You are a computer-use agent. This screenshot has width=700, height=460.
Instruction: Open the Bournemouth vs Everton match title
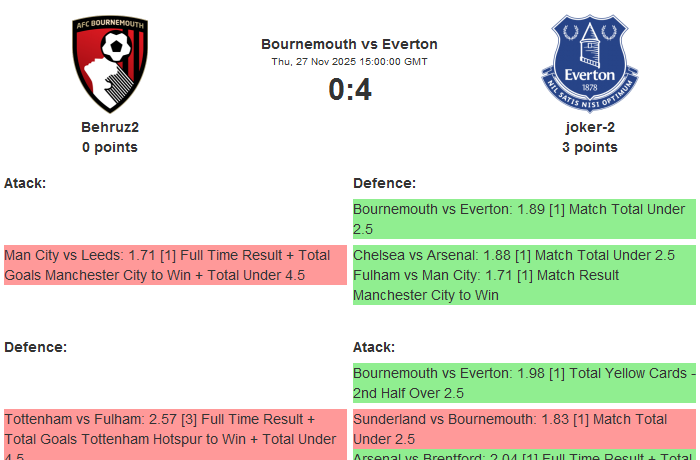tap(349, 44)
